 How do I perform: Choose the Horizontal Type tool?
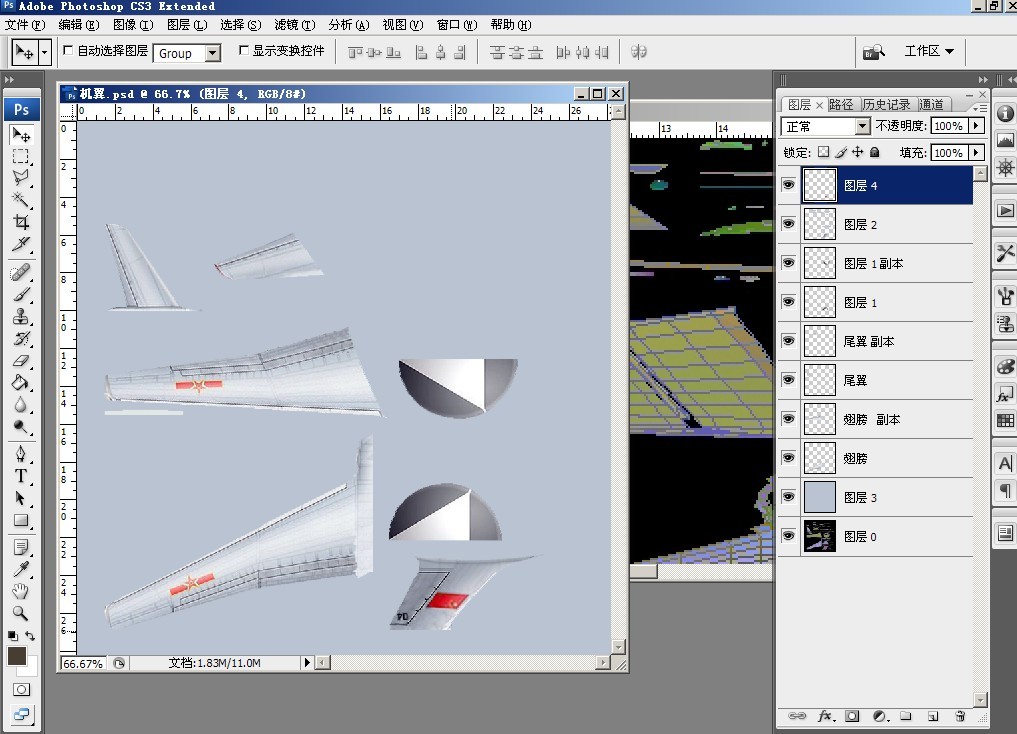point(21,476)
